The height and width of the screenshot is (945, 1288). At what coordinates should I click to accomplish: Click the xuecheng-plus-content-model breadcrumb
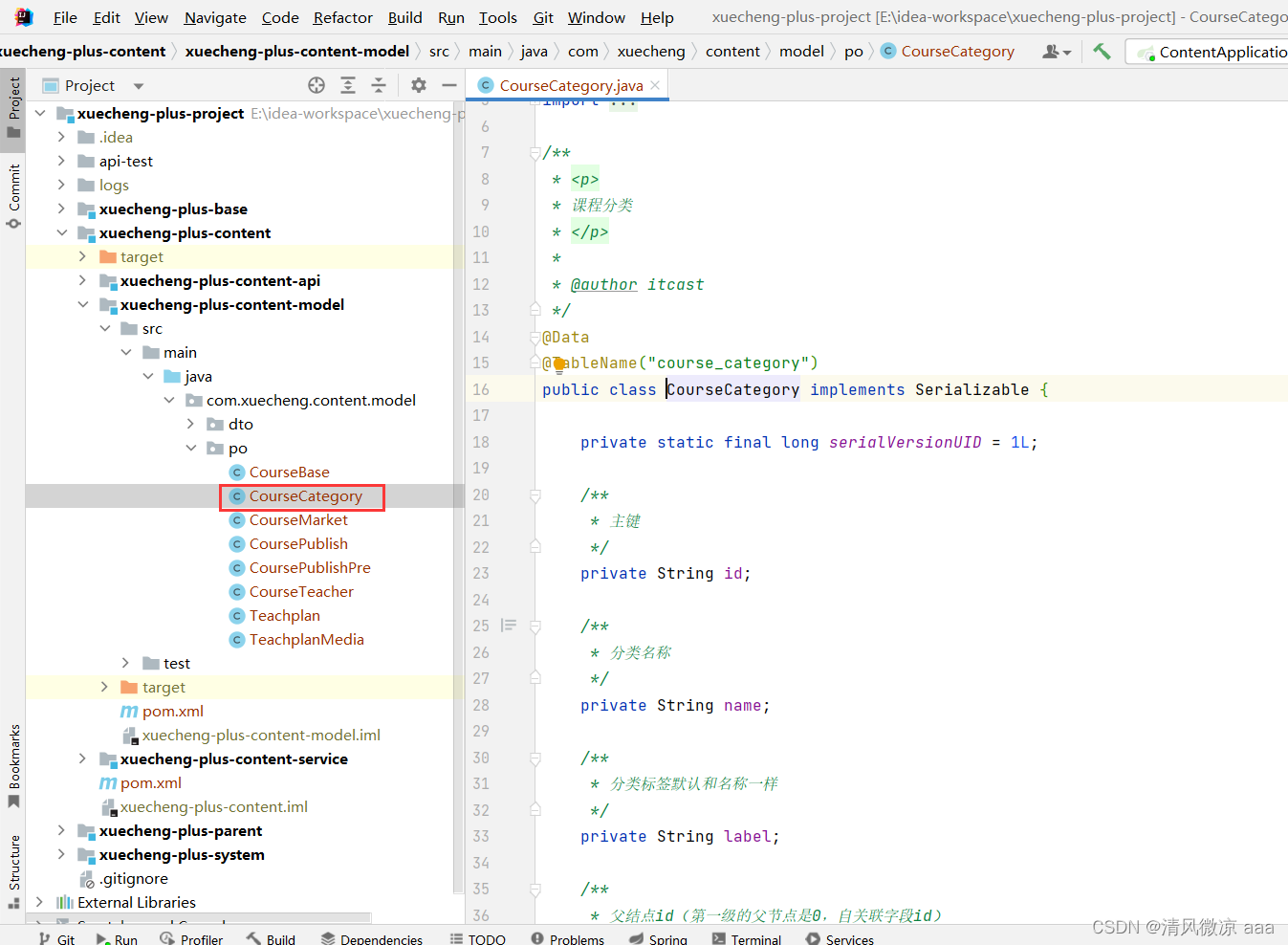(297, 51)
